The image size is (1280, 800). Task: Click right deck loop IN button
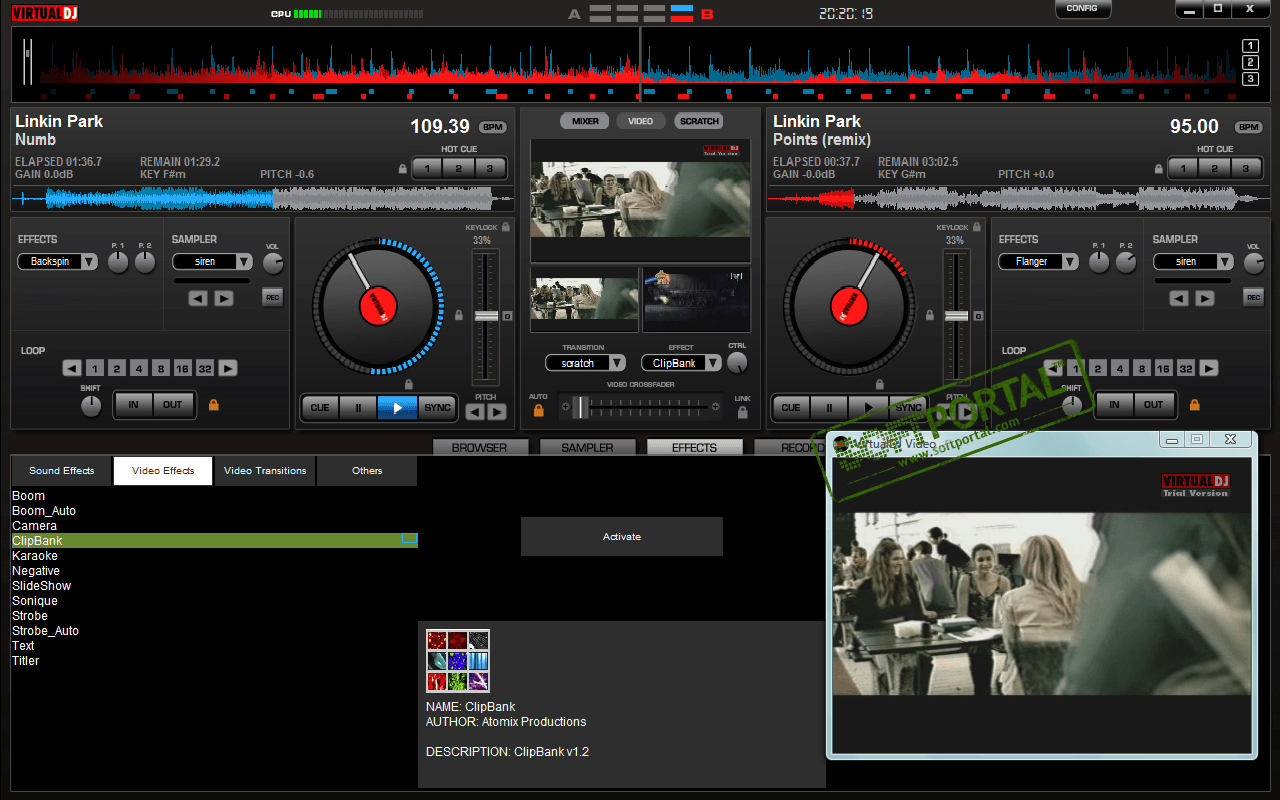[x=1114, y=405]
